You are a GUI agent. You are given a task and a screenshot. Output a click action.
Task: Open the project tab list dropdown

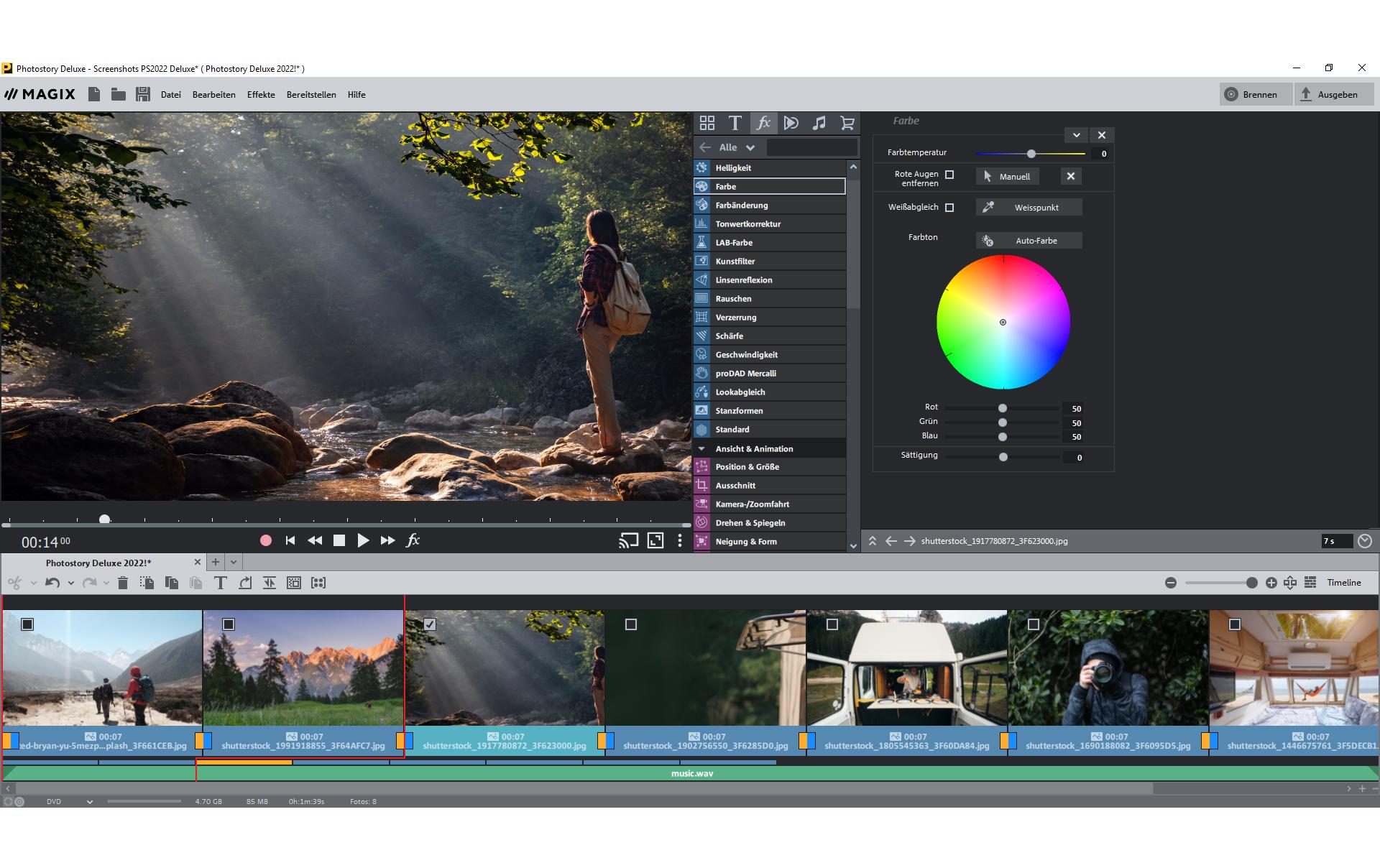click(x=233, y=562)
